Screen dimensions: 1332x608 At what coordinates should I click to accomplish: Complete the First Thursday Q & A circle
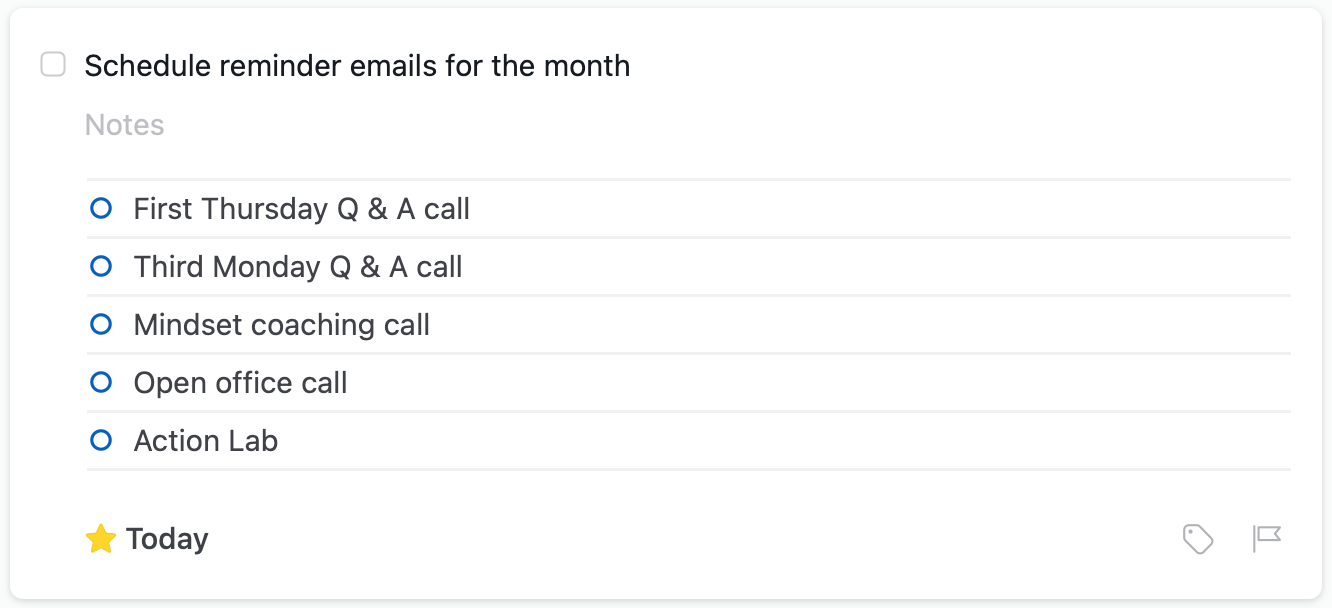tap(101, 209)
